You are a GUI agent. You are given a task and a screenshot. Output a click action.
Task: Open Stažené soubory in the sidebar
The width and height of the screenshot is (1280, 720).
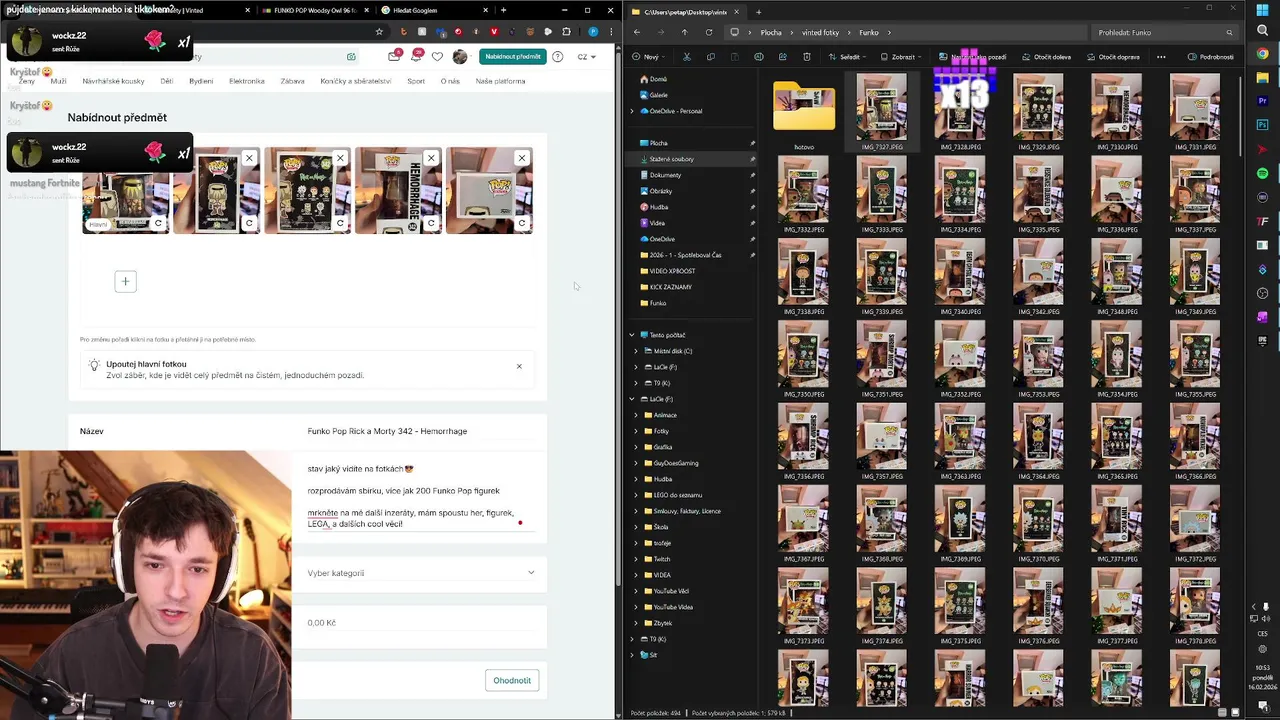tap(671, 159)
